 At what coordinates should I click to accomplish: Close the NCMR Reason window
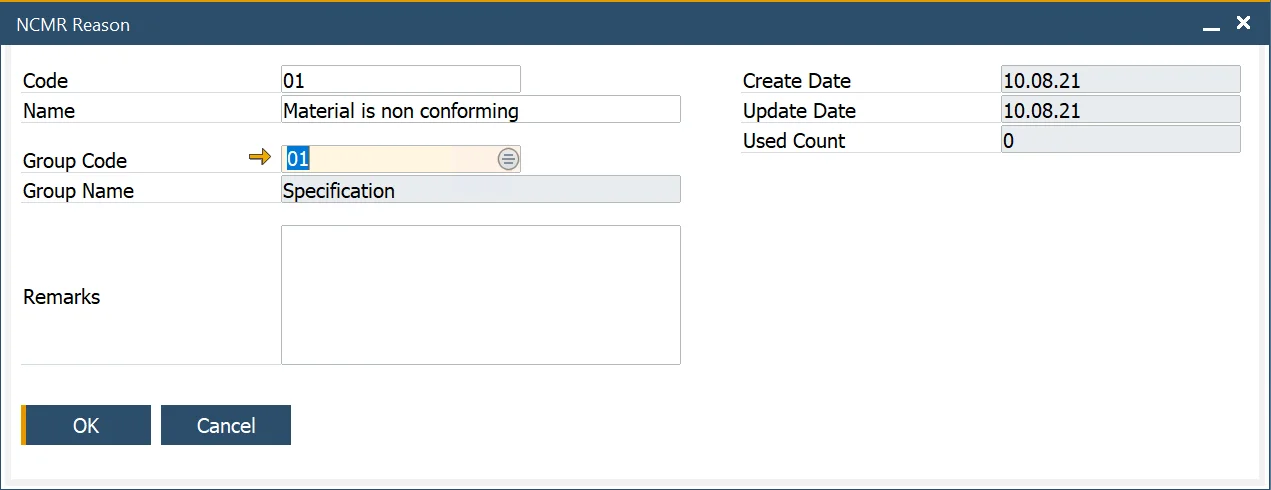[1243, 23]
